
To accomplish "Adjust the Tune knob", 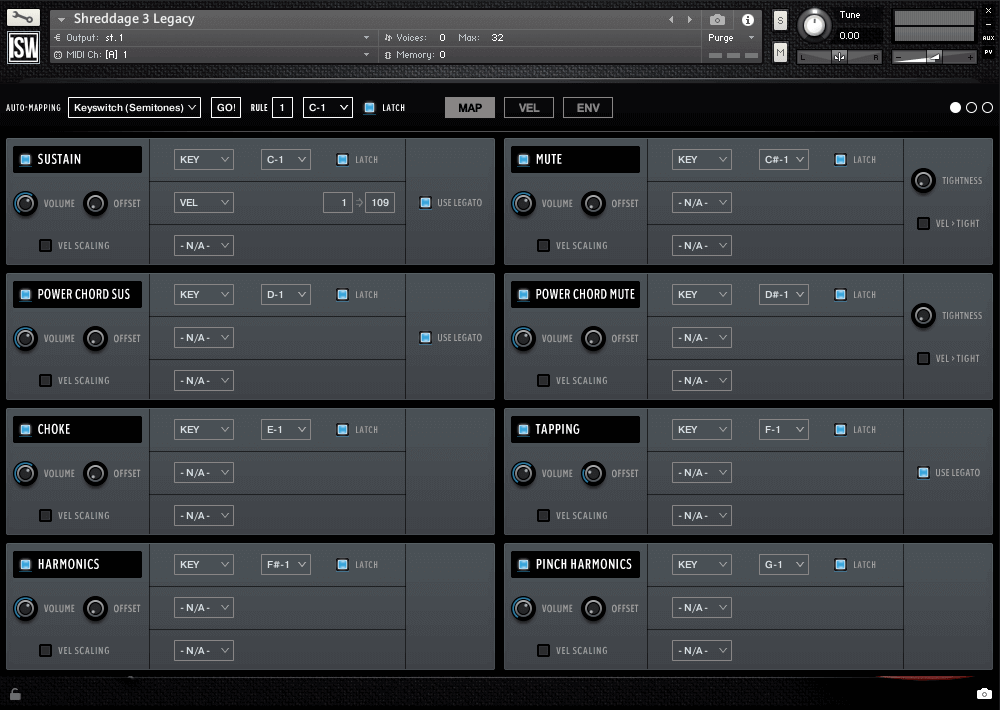I will (x=815, y=24).
